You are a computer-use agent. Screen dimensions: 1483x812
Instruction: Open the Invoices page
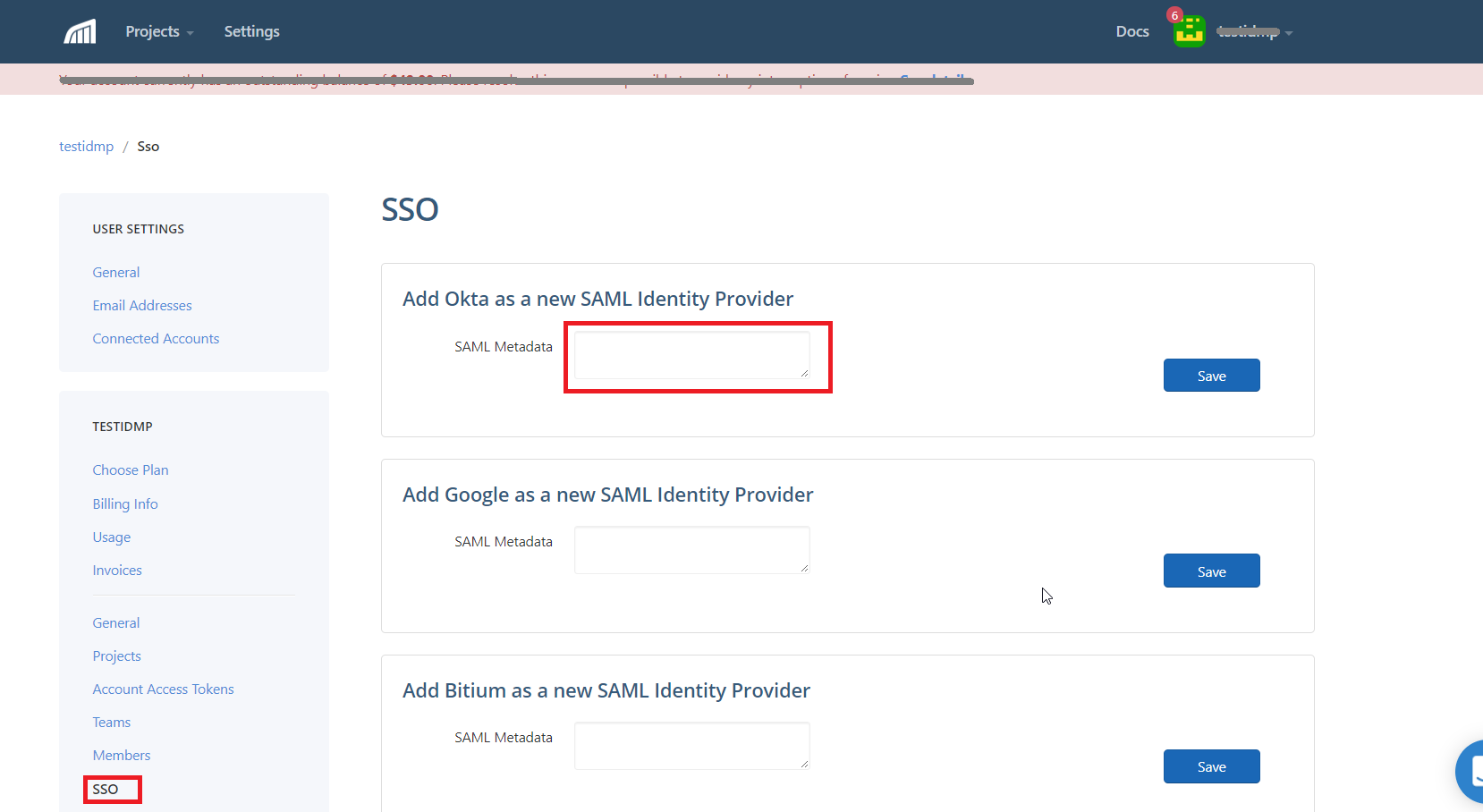[x=117, y=570]
